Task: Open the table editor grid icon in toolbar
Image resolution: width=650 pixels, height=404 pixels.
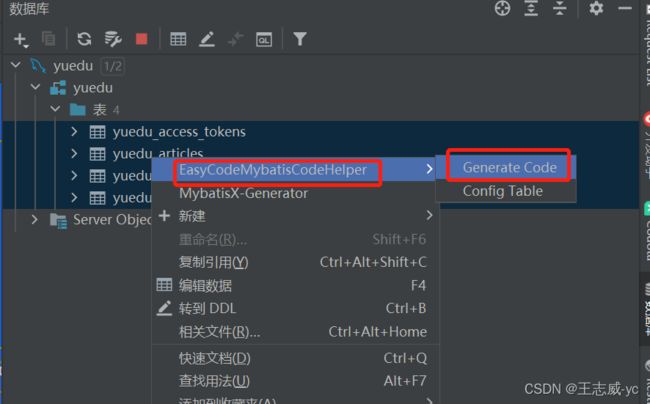Action: click(x=178, y=39)
